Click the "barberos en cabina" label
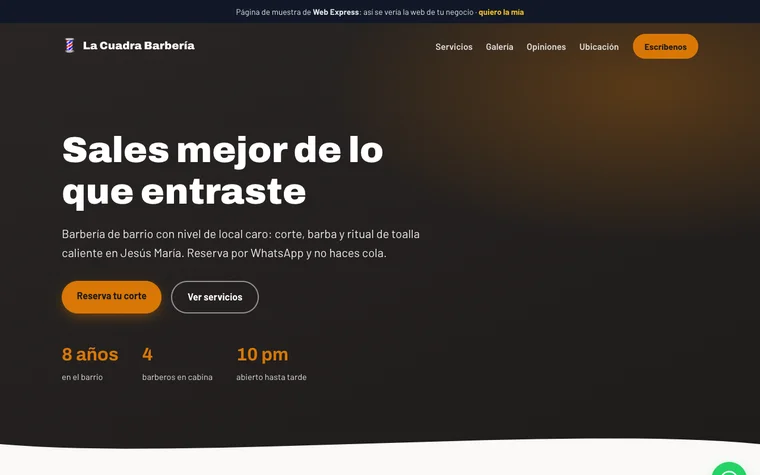Viewport: 760px width, 475px height. click(x=177, y=377)
